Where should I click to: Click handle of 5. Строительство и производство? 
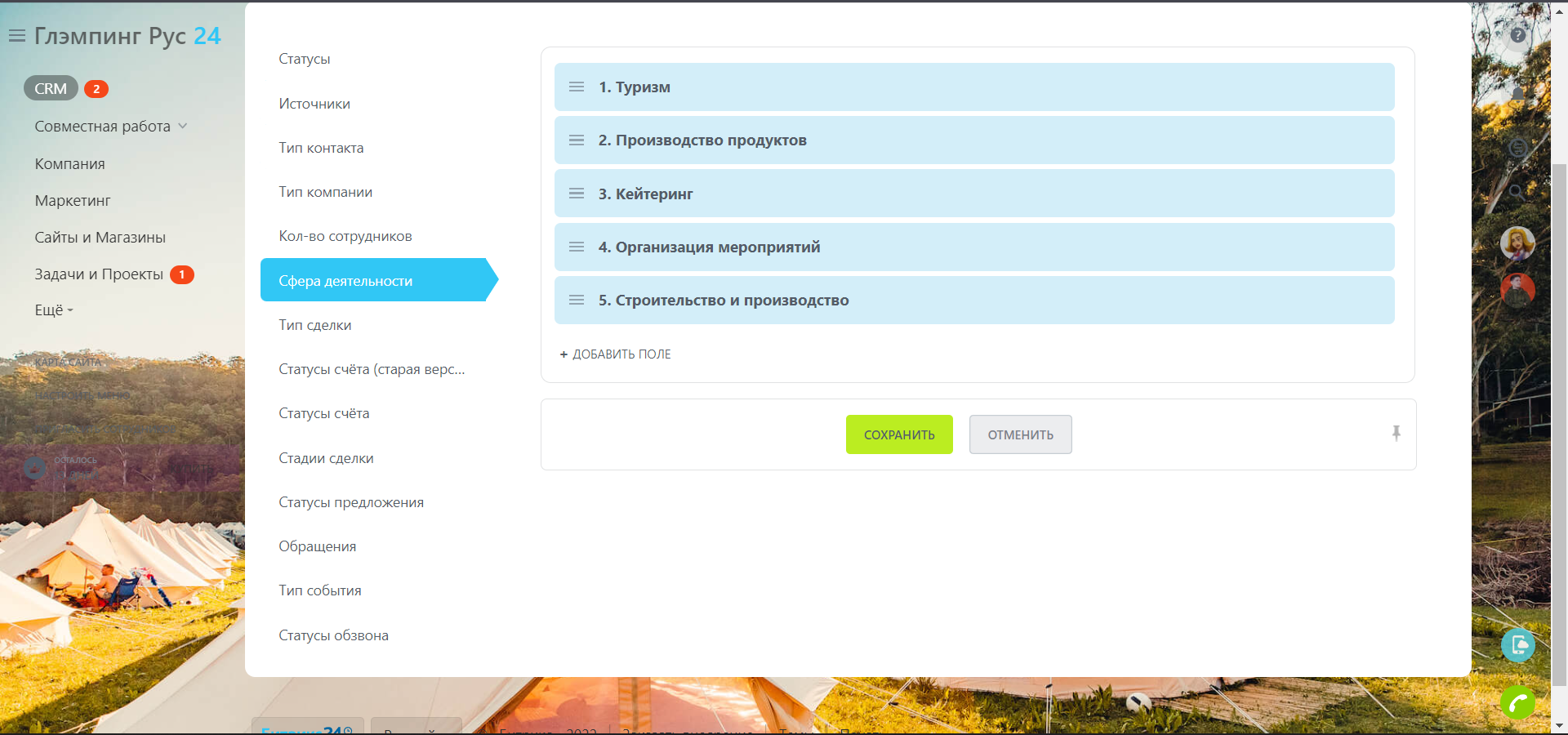click(x=577, y=301)
